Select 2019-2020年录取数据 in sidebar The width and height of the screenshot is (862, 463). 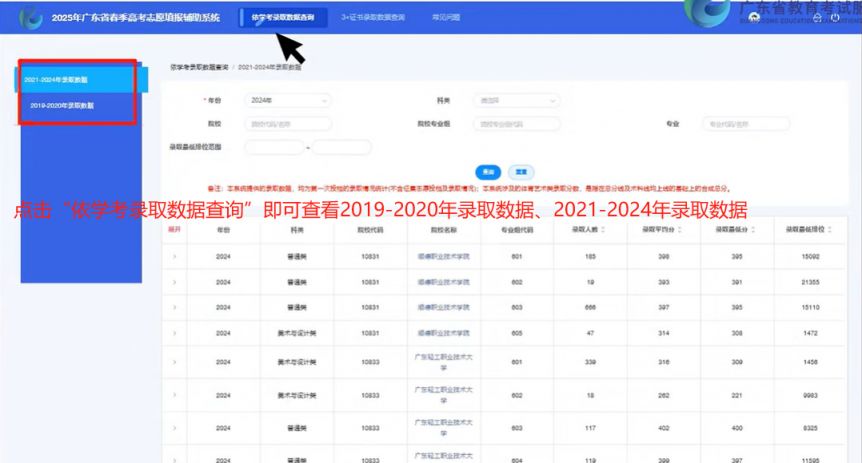(x=62, y=105)
